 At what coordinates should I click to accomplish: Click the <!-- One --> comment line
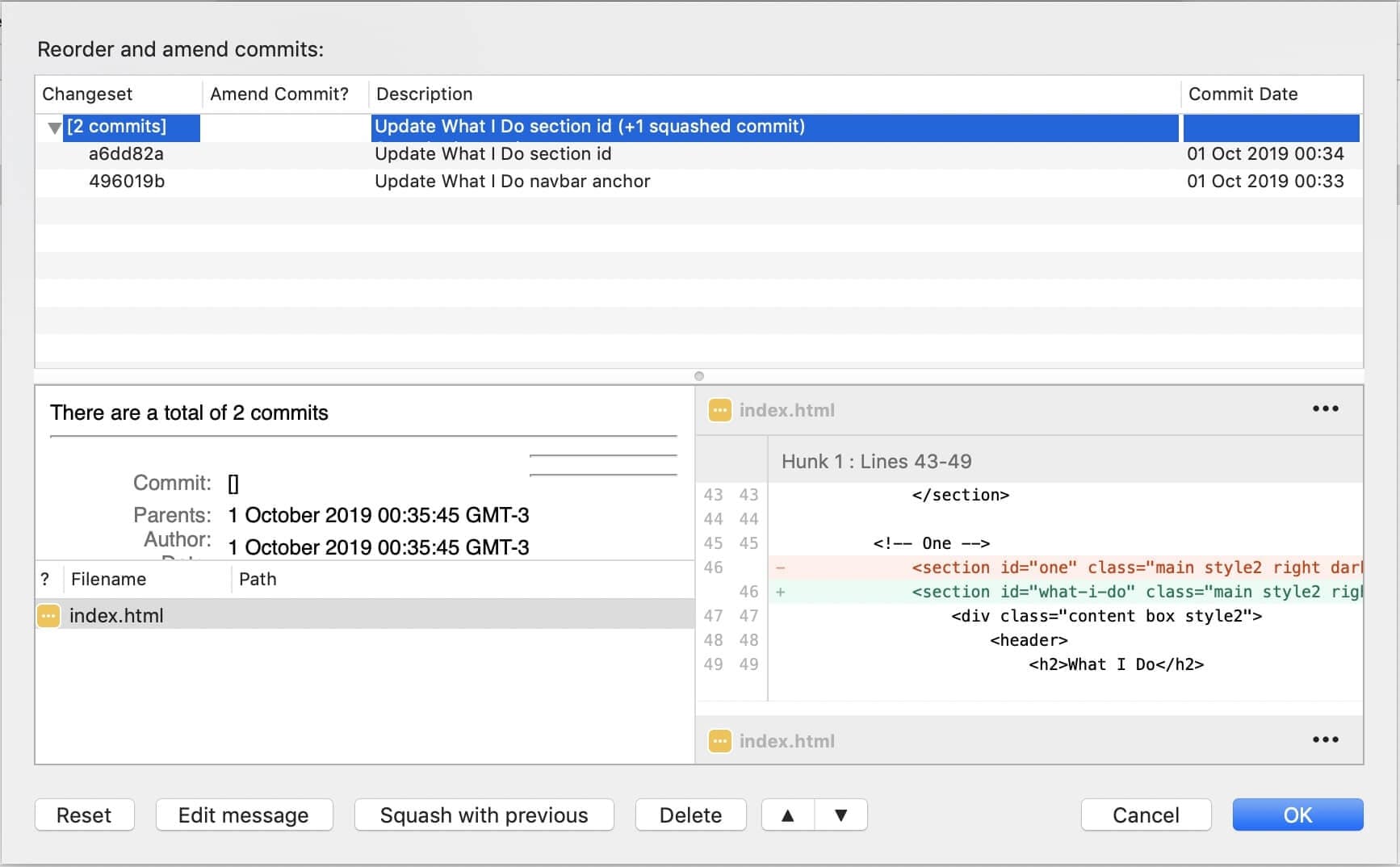[931, 543]
